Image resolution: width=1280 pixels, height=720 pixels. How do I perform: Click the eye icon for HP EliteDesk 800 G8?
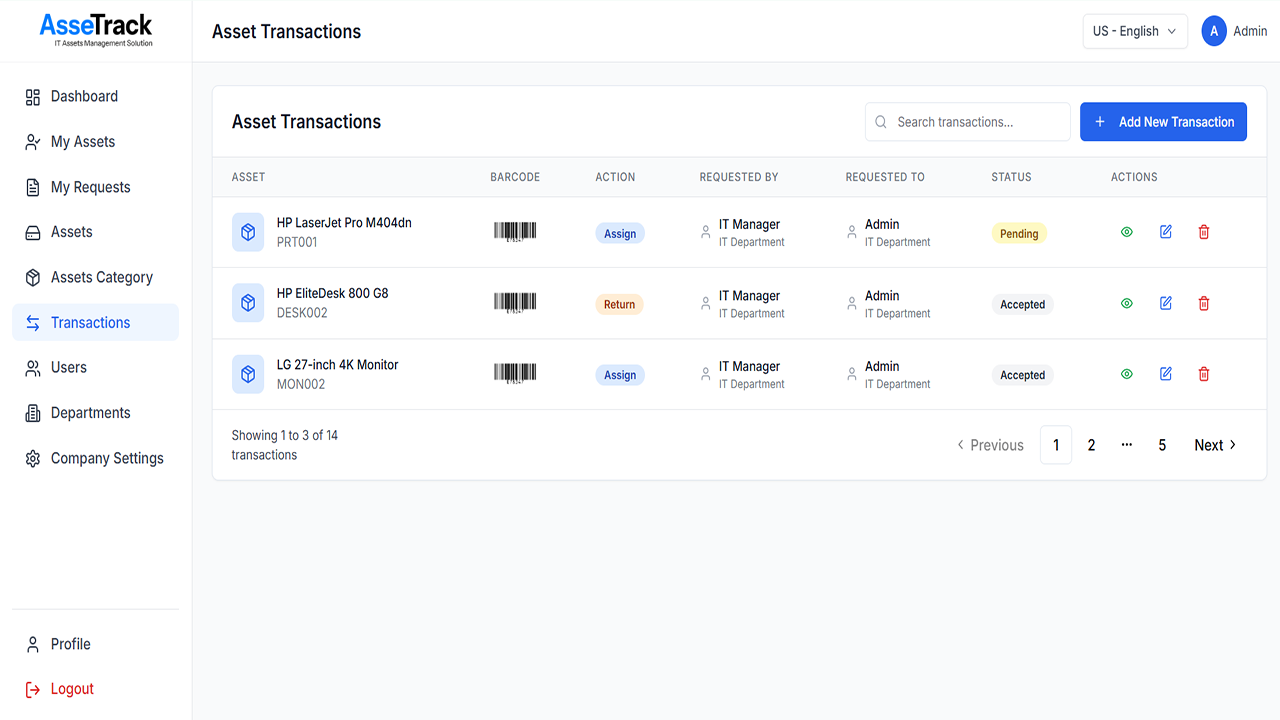tap(1127, 303)
